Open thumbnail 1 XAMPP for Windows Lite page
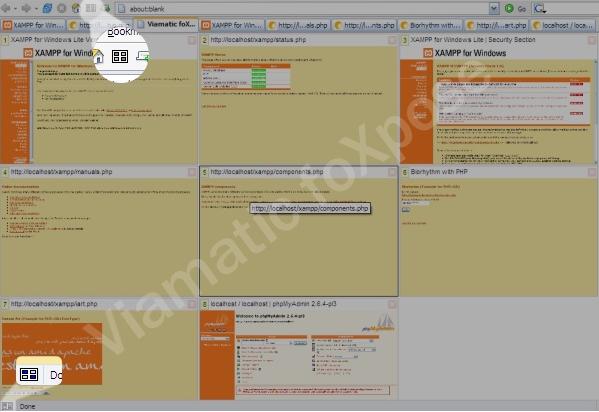Screen dimensions: 599x412 (x=99, y=105)
